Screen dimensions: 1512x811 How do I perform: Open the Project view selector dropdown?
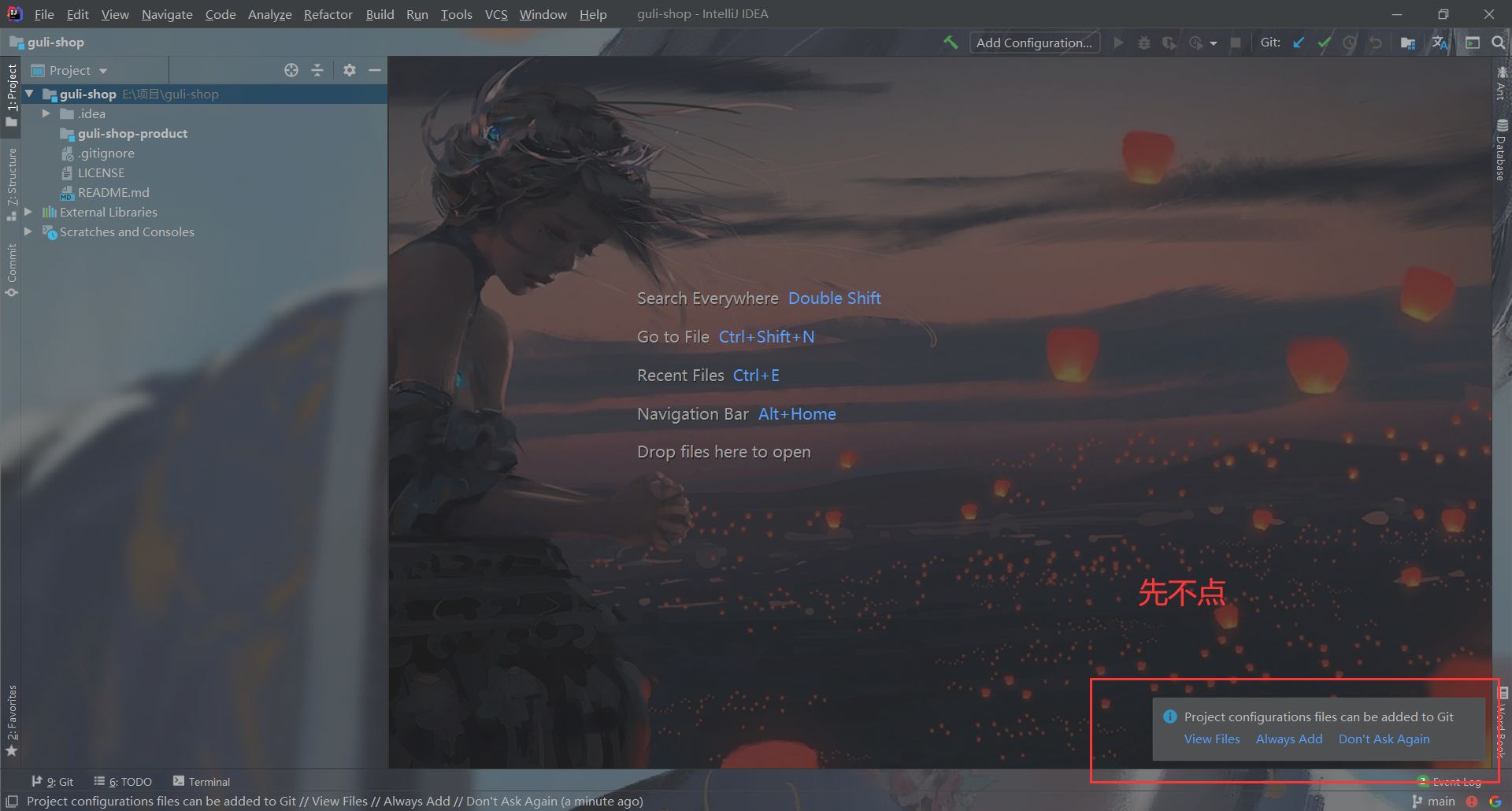tap(69, 70)
